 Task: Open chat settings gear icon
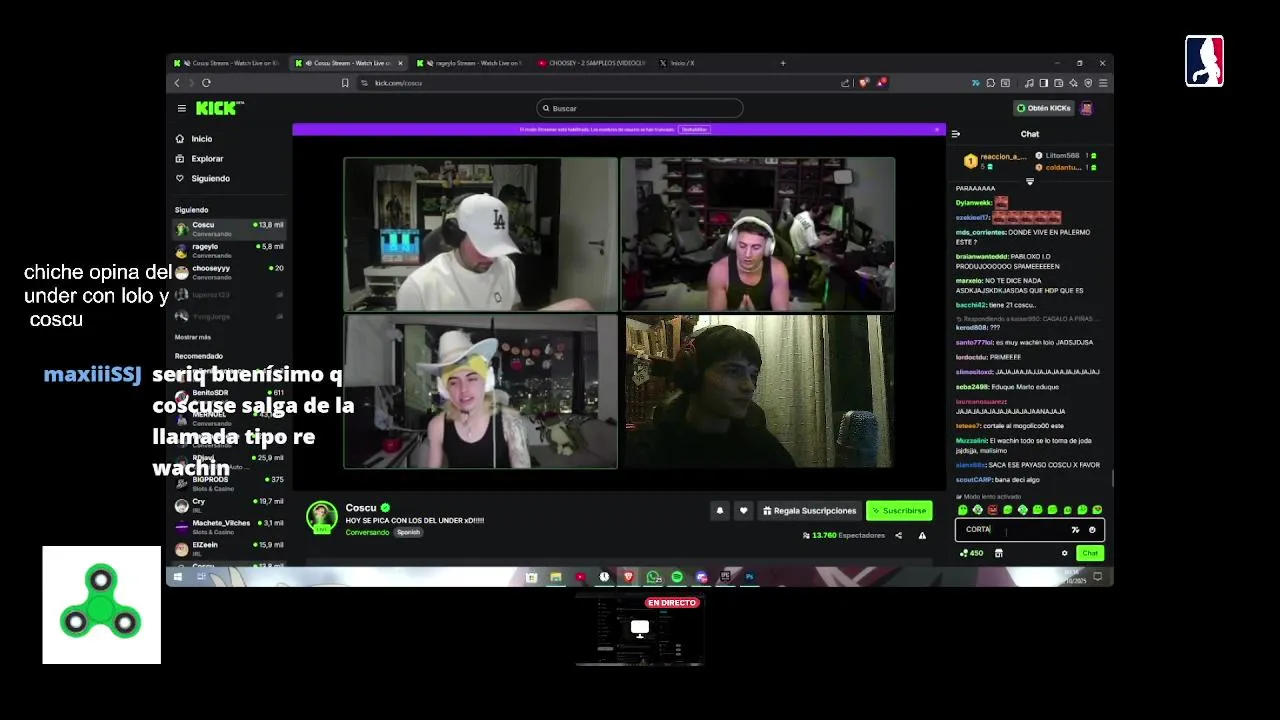click(x=1064, y=553)
